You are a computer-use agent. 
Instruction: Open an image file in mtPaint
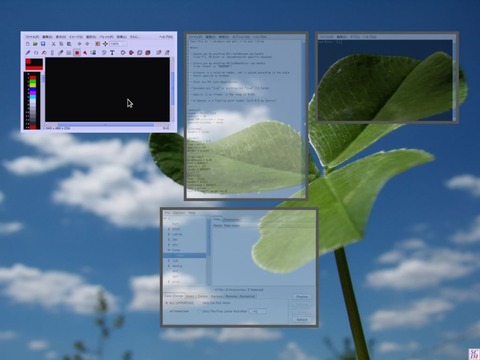[x=35, y=44]
